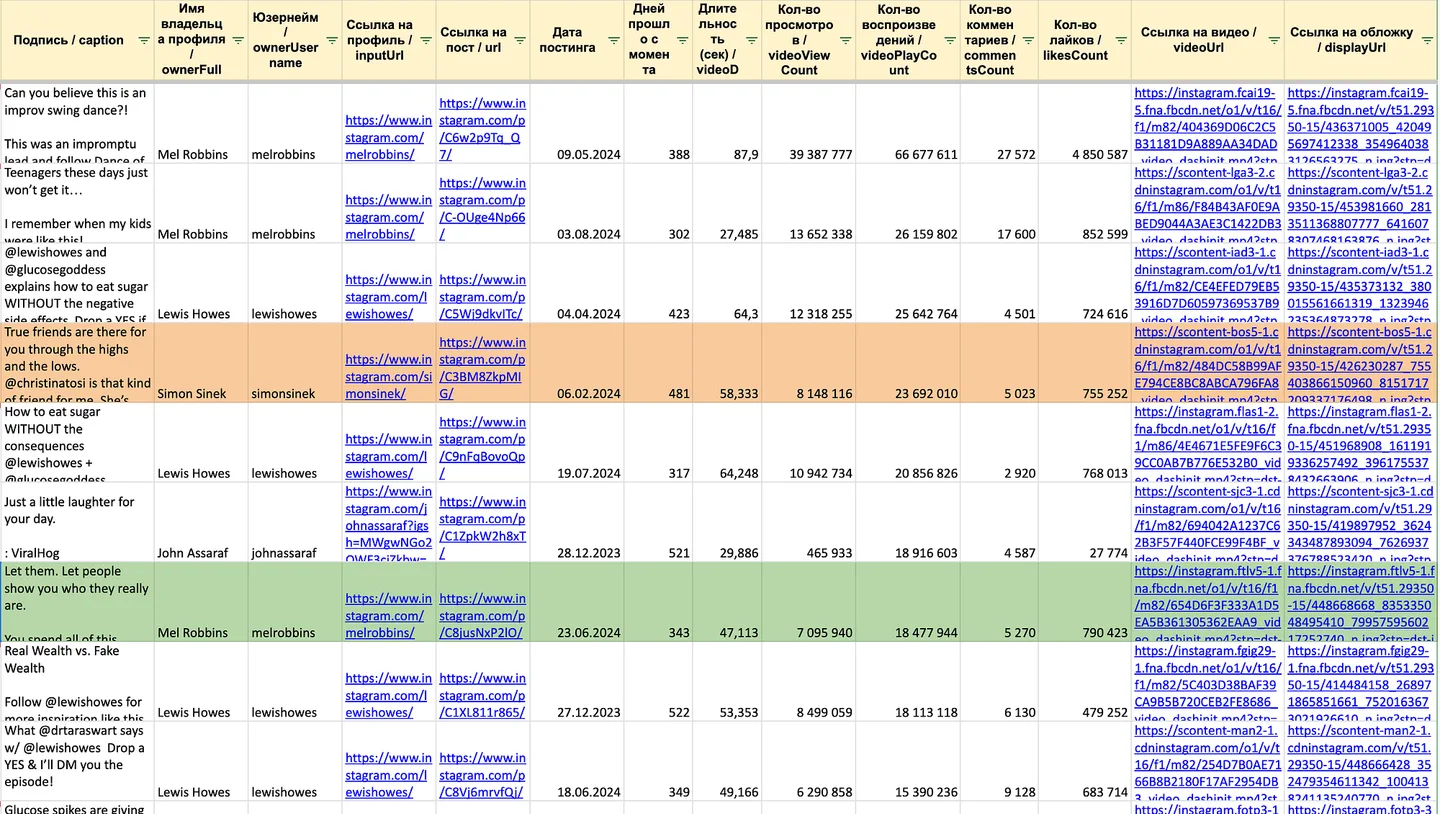
Task: Open filter for Имя владельца профиля column
Action: pos(238,41)
